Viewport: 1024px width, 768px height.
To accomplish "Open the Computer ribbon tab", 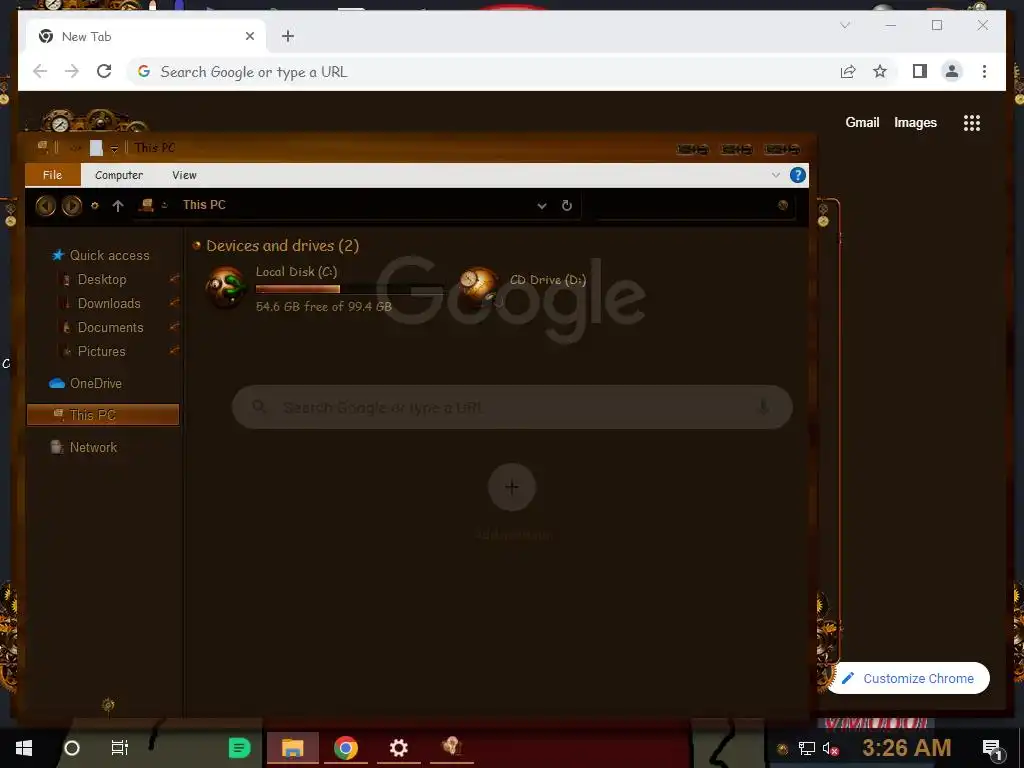I will tap(119, 175).
